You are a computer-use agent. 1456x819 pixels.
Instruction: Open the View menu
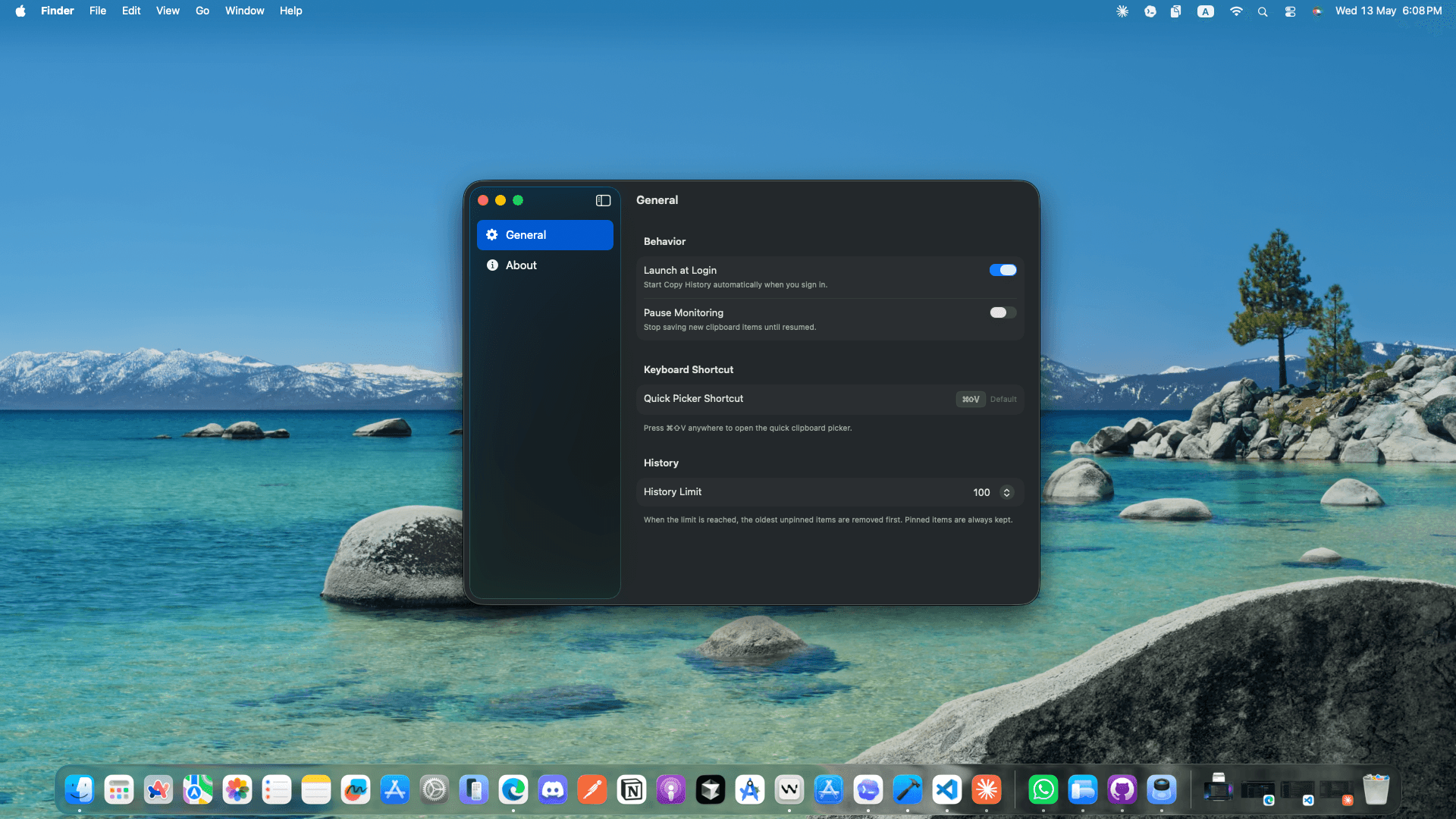click(x=168, y=11)
